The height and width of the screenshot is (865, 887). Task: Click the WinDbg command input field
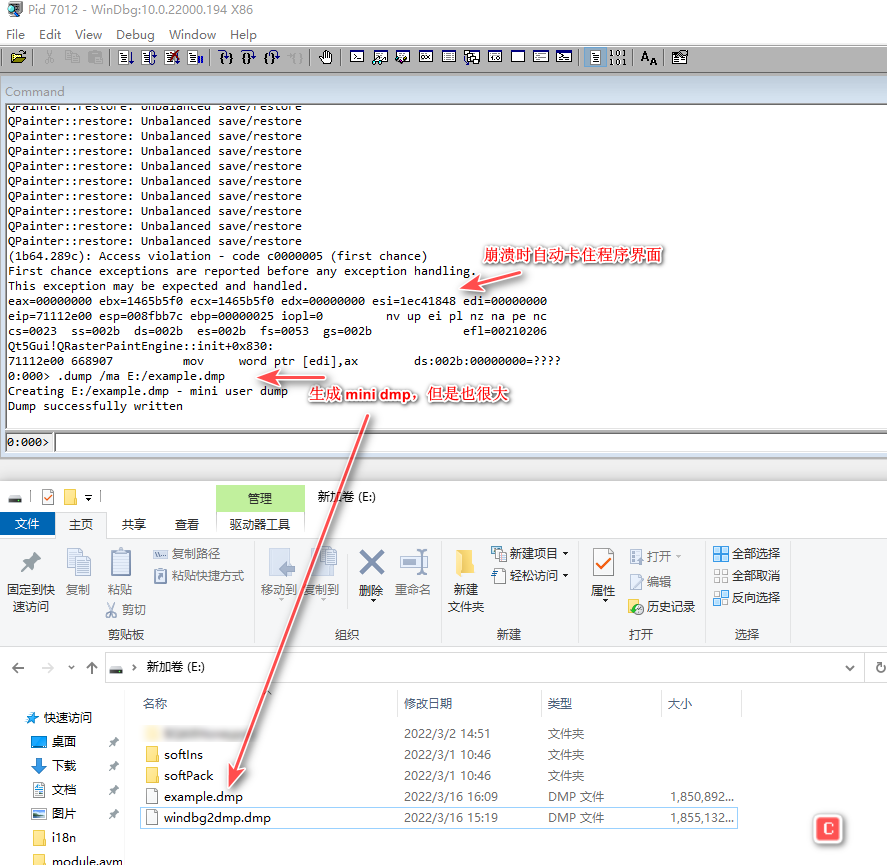pos(471,442)
